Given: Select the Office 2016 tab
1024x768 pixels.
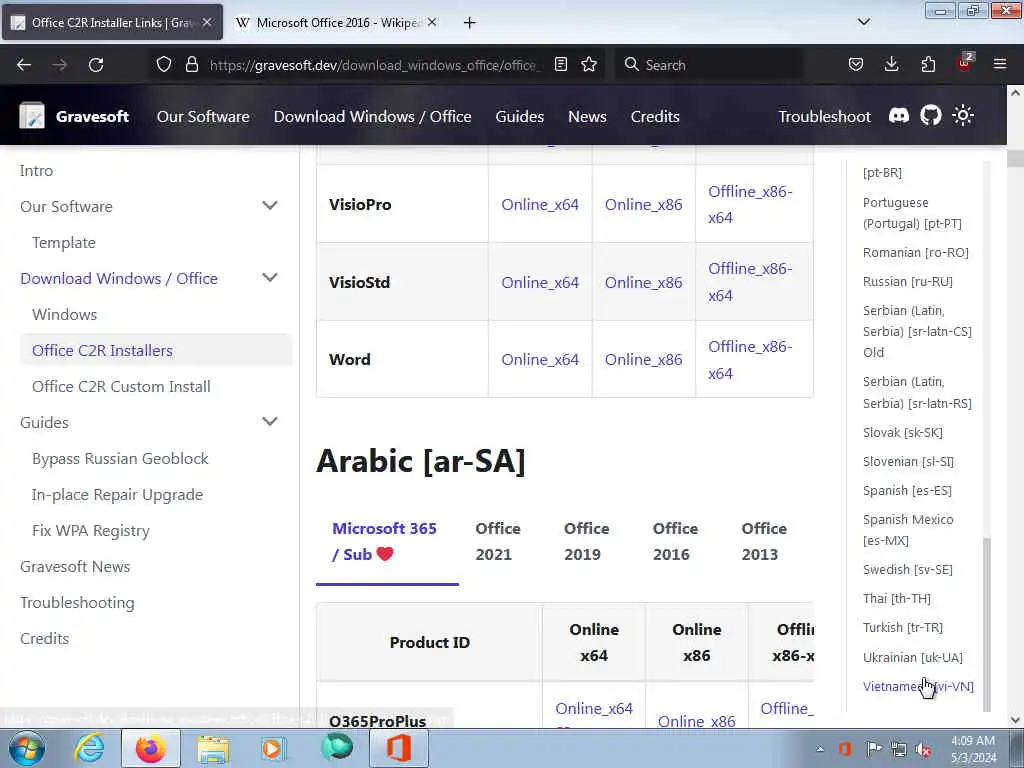Looking at the screenshot, I should (676, 541).
